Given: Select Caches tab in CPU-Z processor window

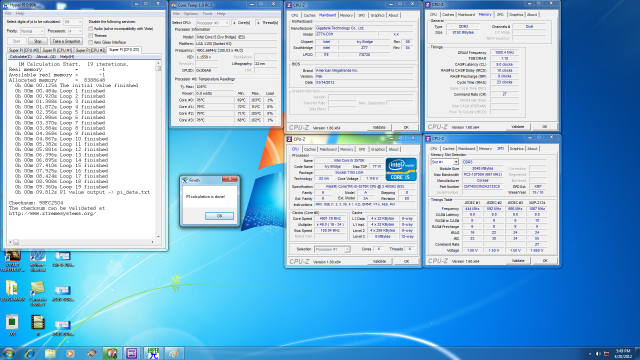Looking at the screenshot, I should [x=310, y=149].
